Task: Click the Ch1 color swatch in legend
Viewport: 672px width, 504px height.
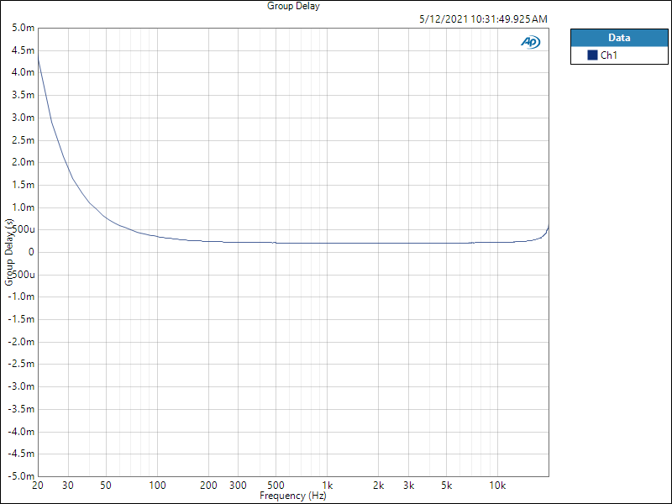Action: click(592, 55)
